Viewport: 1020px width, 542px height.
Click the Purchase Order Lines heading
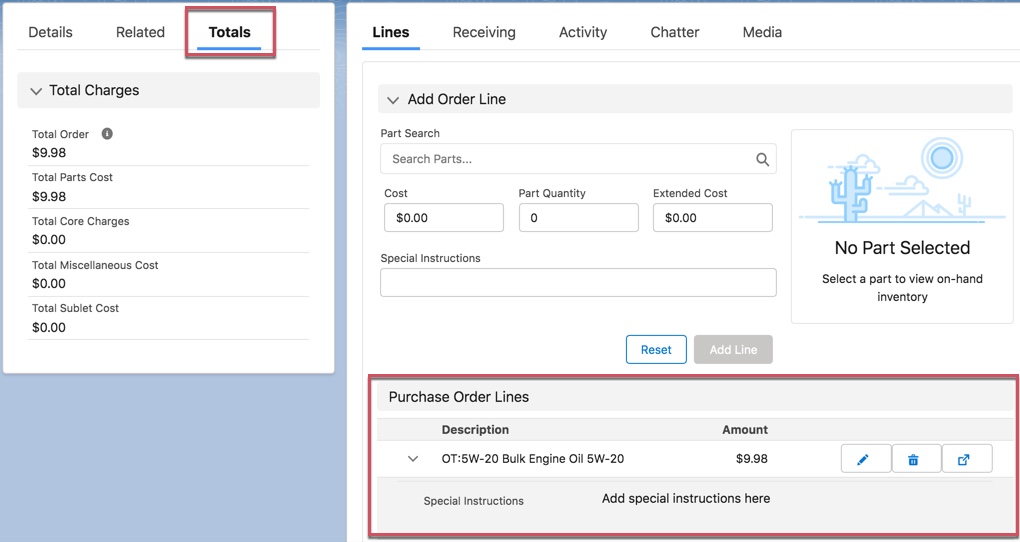point(459,397)
